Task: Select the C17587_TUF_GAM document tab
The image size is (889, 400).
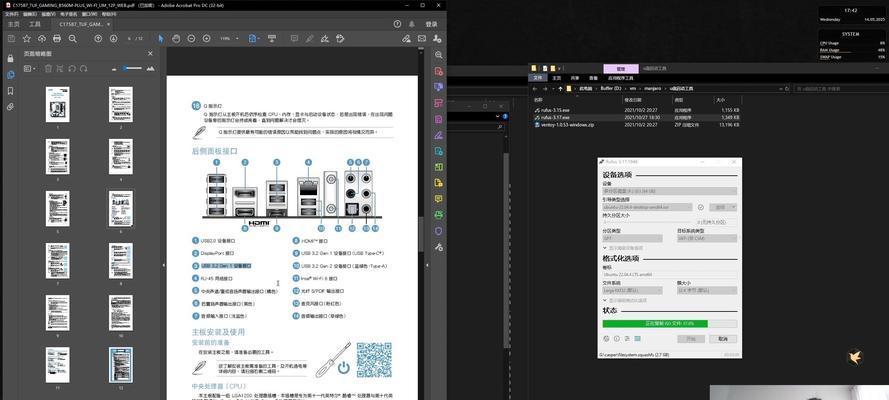Action: [x=83, y=24]
